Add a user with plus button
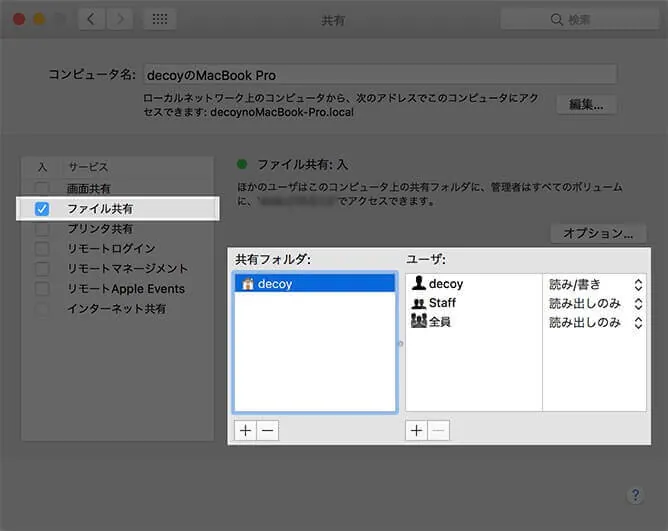Screen dimensions: 668x531 pos(416,430)
